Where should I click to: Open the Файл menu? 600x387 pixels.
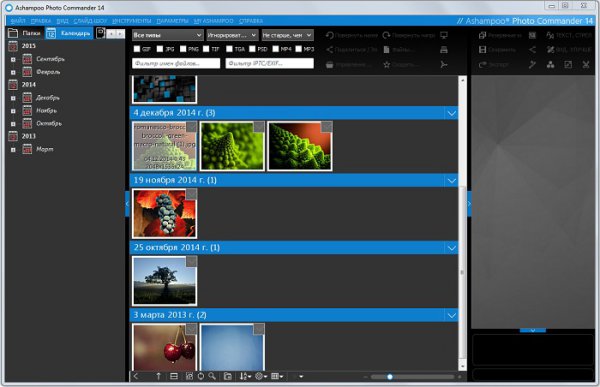[18, 21]
